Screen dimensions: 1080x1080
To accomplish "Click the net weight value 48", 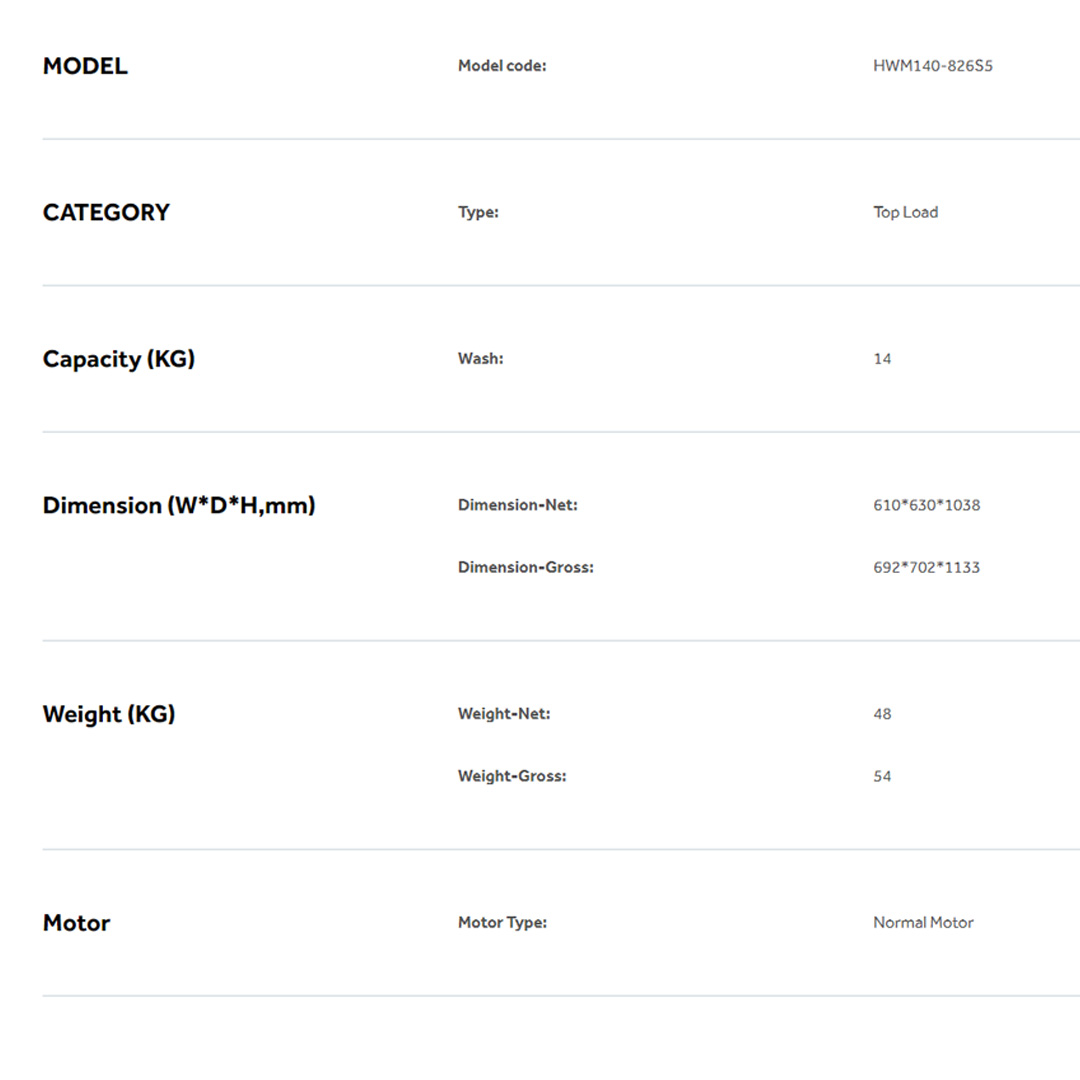I will click(x=882, y=714).
